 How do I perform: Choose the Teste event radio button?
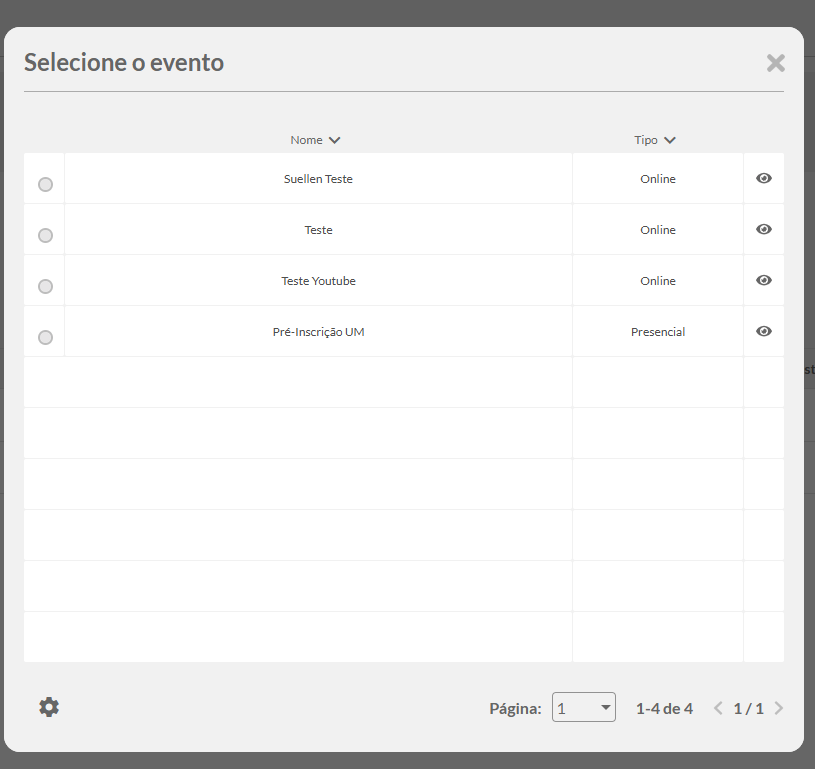(45, 236)
